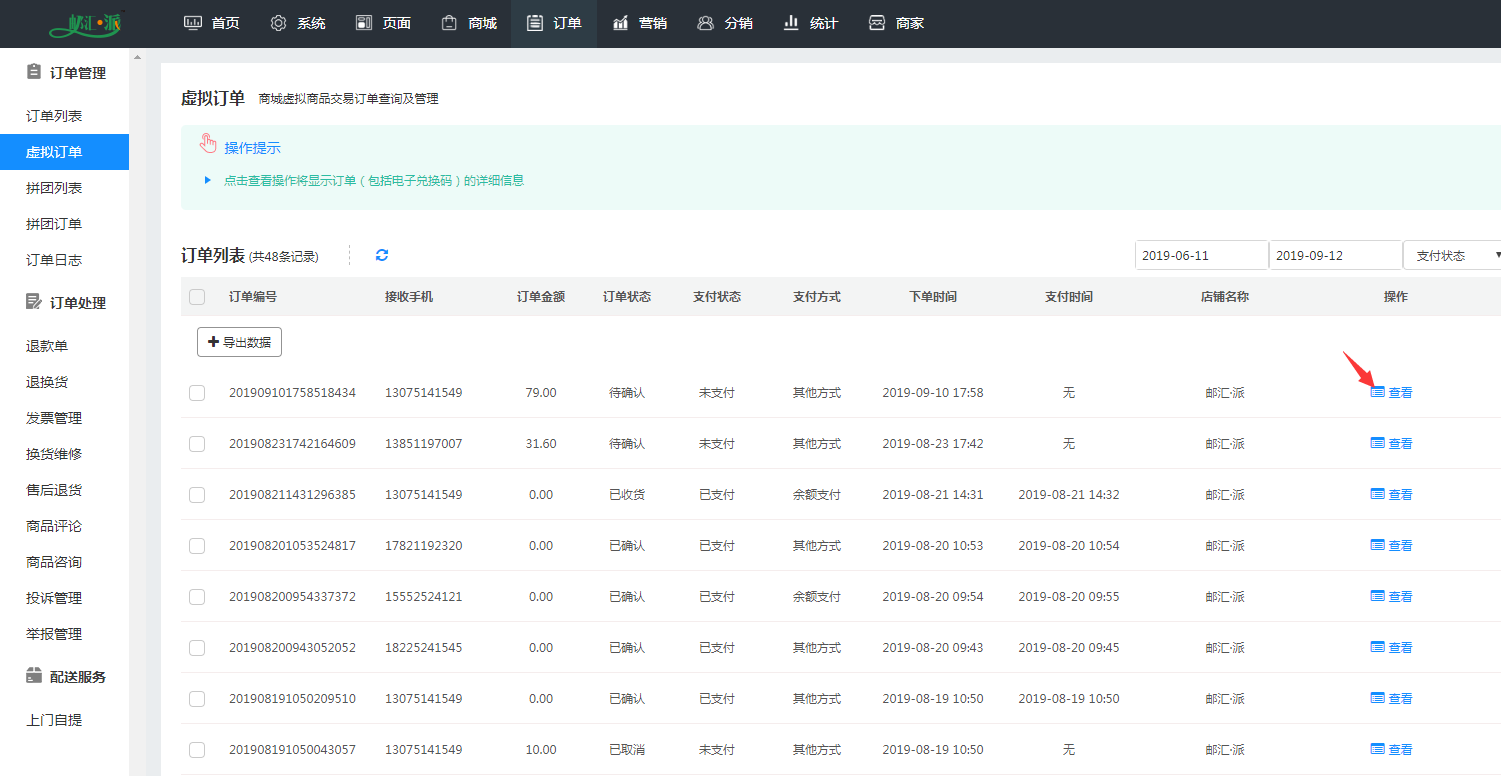Click the 导出数据 export button
The image size is (1501, 776).
239,342
